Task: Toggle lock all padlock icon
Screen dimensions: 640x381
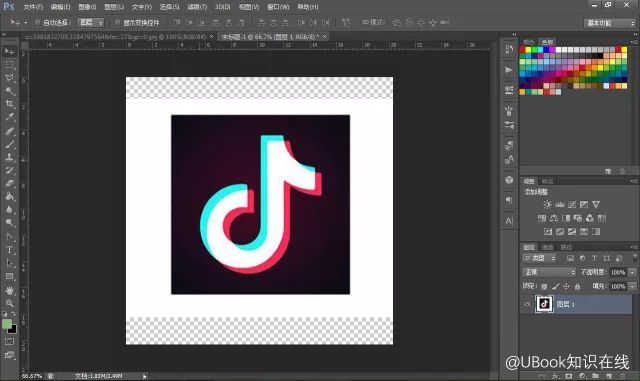Action: pos(577,287)
